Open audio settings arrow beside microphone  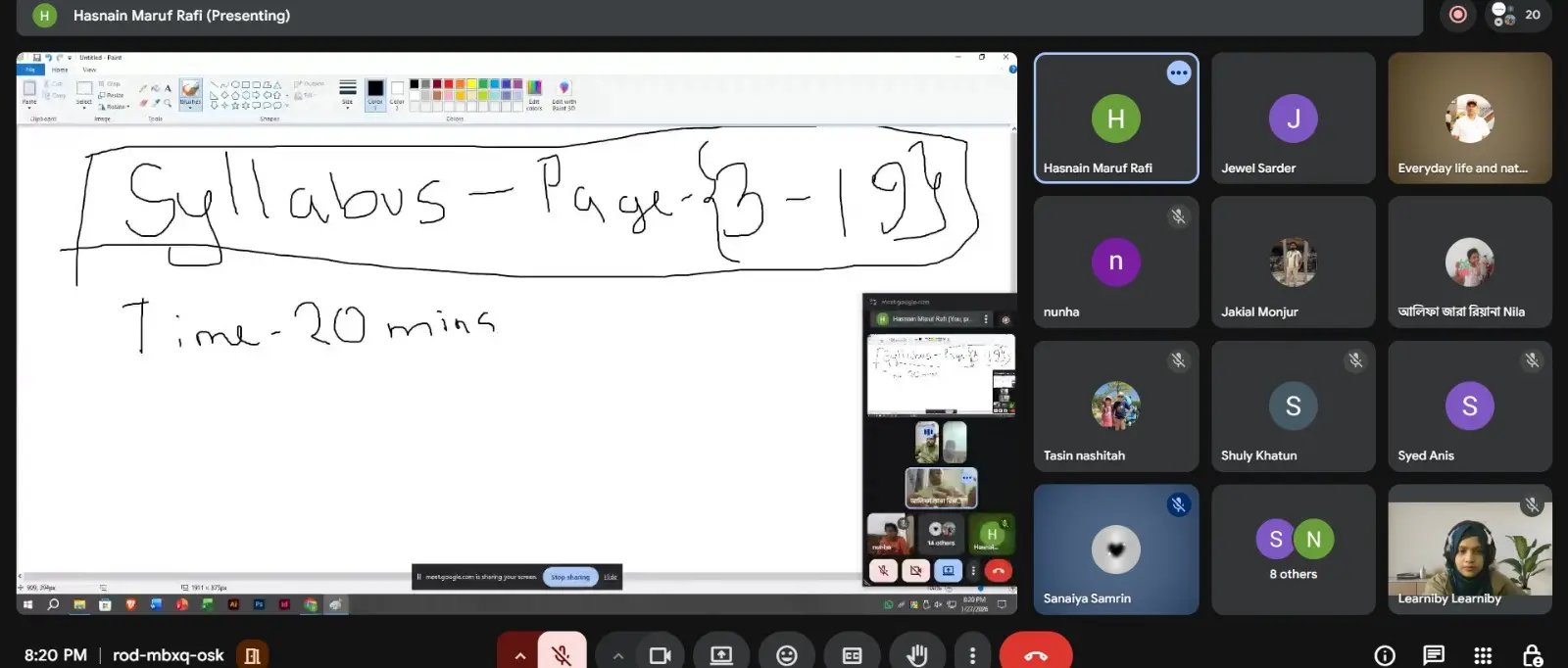point(519,655)
